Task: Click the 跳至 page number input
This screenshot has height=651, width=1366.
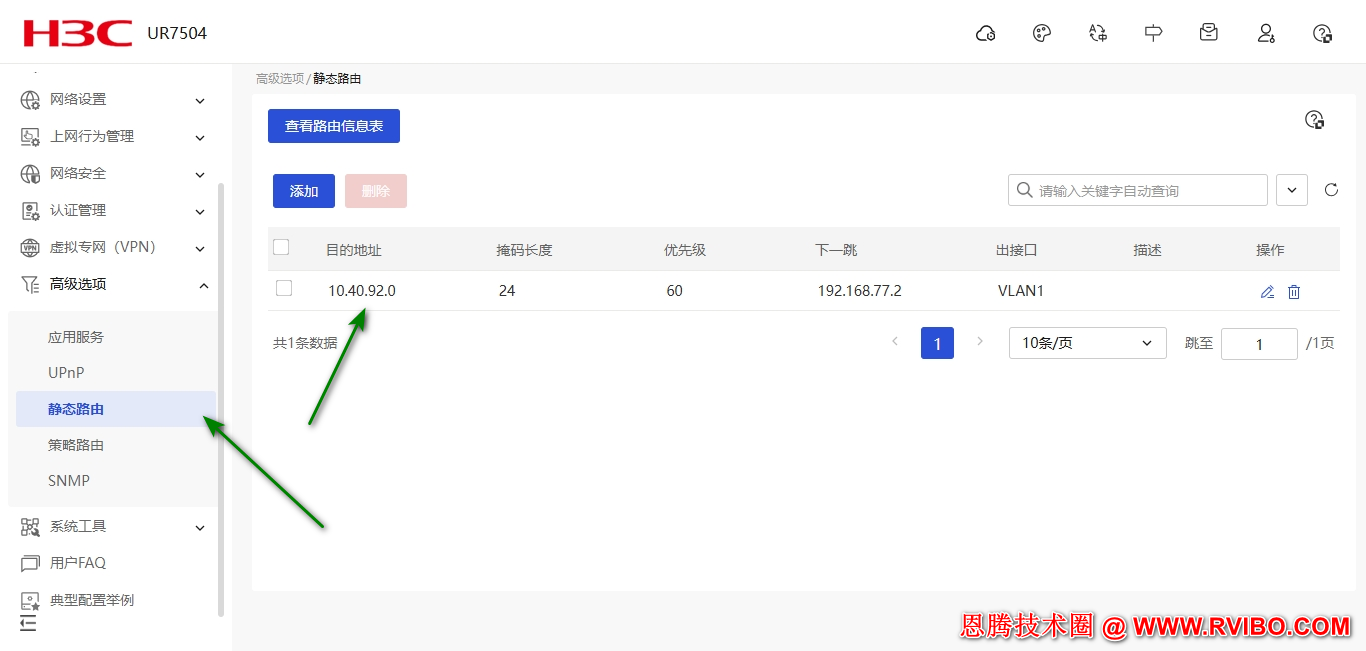Action: pos(1260,344)
